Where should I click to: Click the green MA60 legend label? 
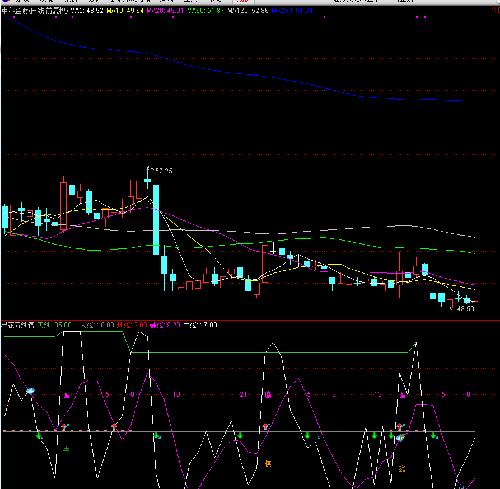pos(206,11)
